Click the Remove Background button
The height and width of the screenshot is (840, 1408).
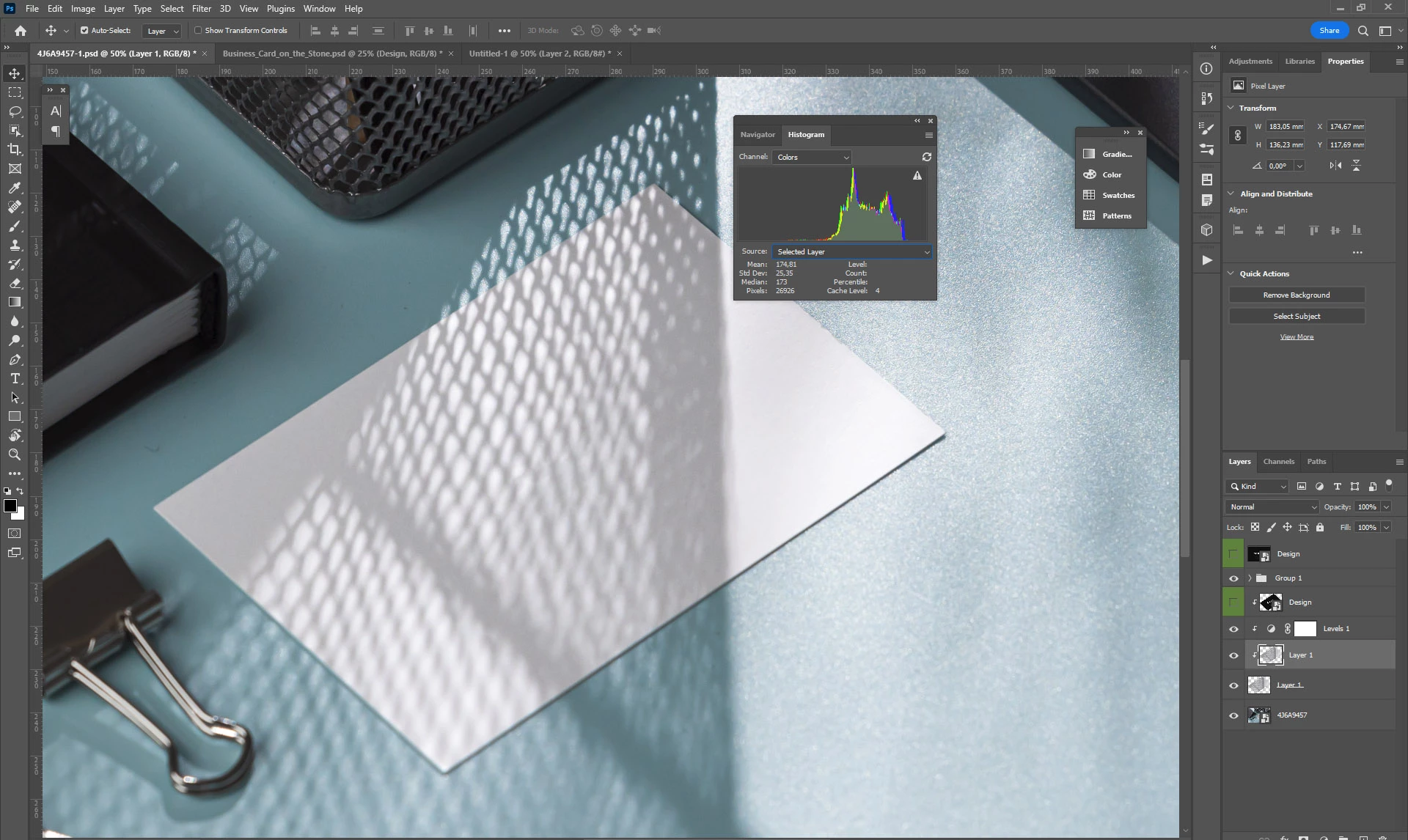click(1296, 295)
